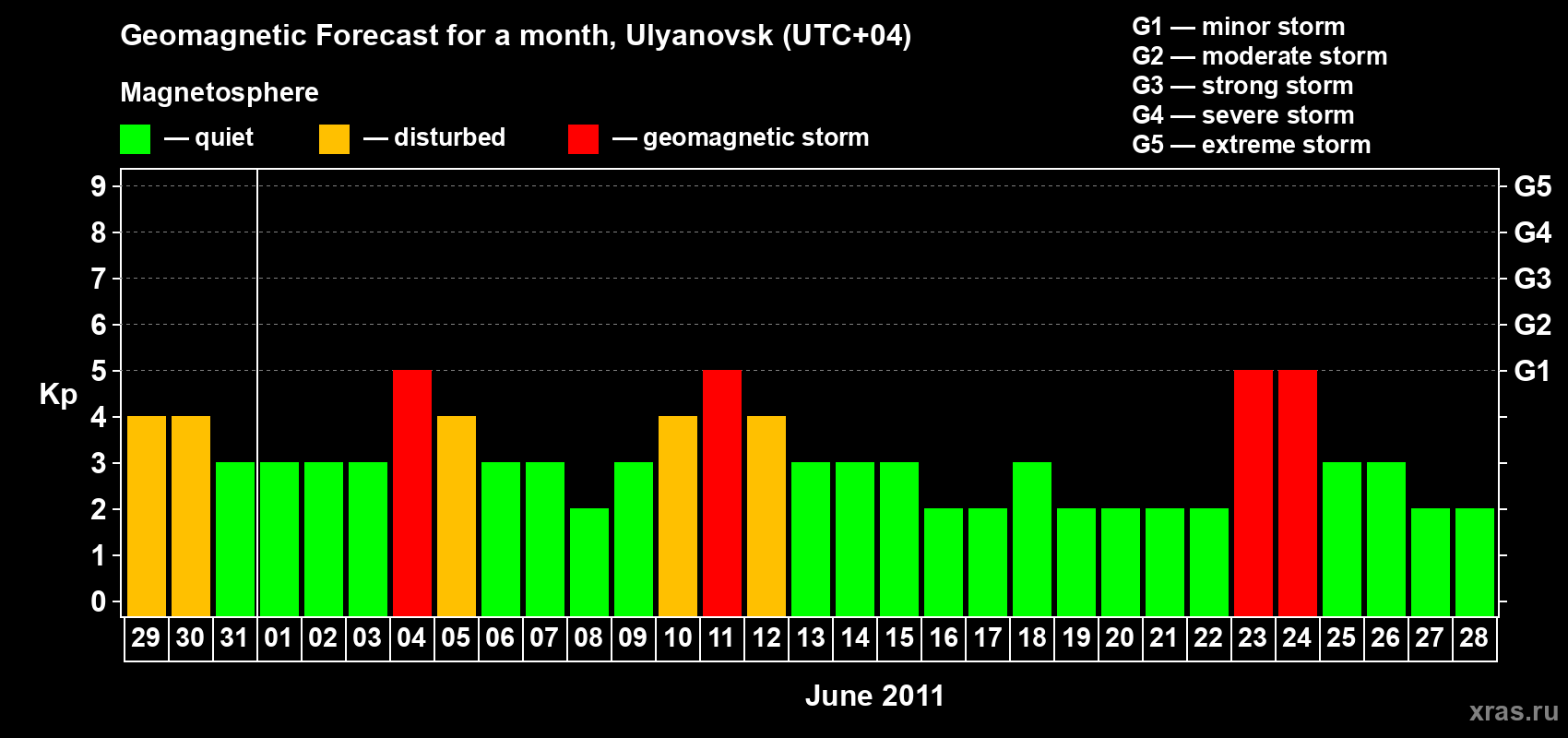The height and width of the screenshot is (738, 1568).
Task: Select the orange bar for day 29
Action: point(147,516)
